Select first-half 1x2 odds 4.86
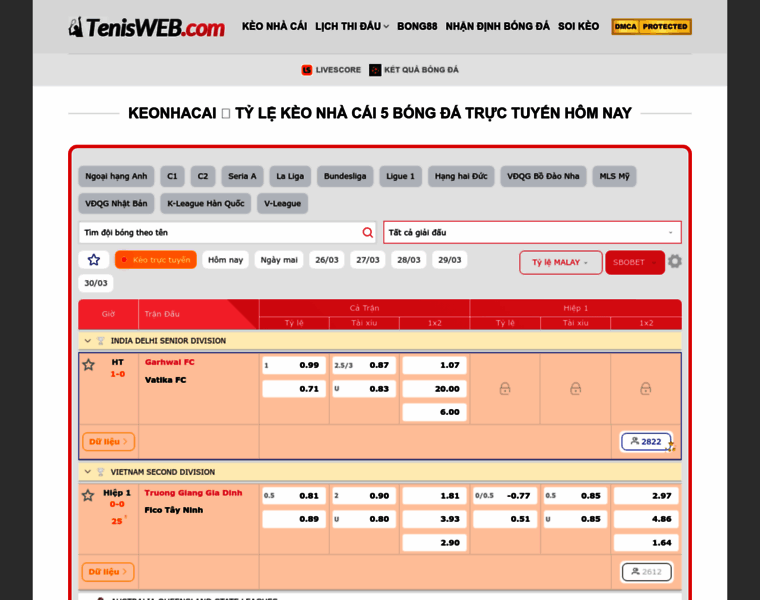Screen dimensions: 760x600 click(646, 519)
